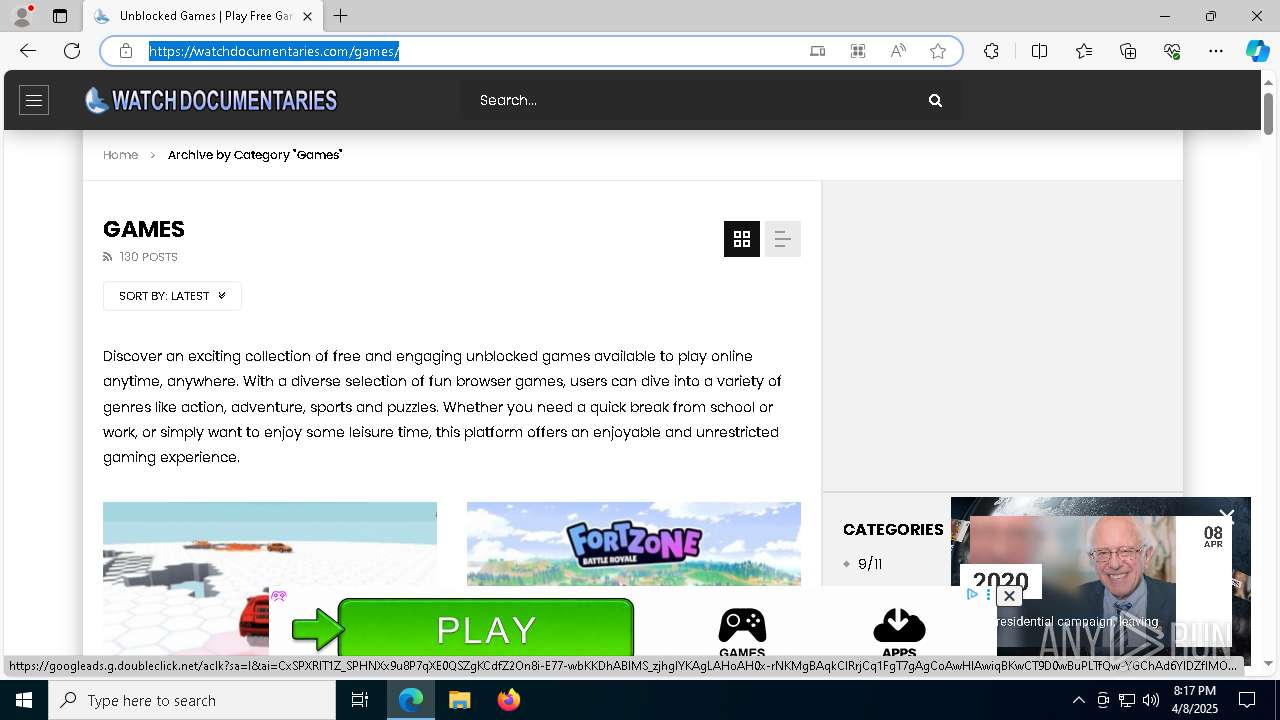Open the hamburger menu on Watch Documentaries

[x=34, y=100]
